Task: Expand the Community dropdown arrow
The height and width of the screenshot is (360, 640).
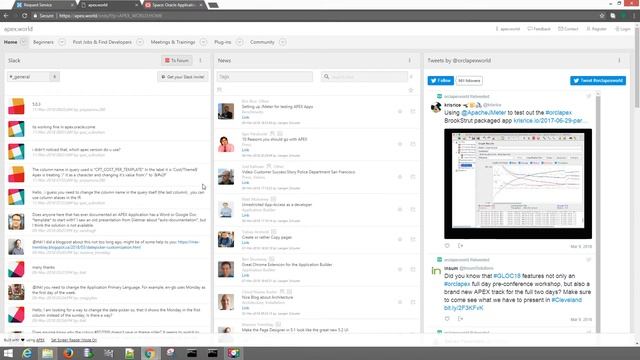Action: tap(282, 42)
